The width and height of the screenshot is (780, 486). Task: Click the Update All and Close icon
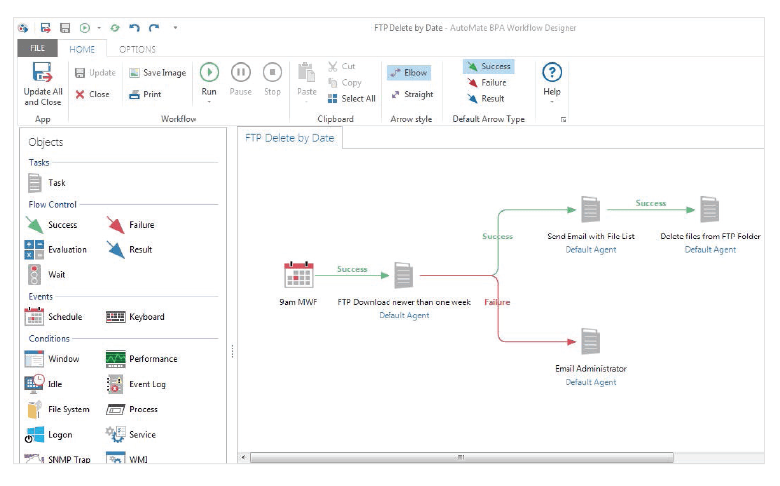[43, 72]
